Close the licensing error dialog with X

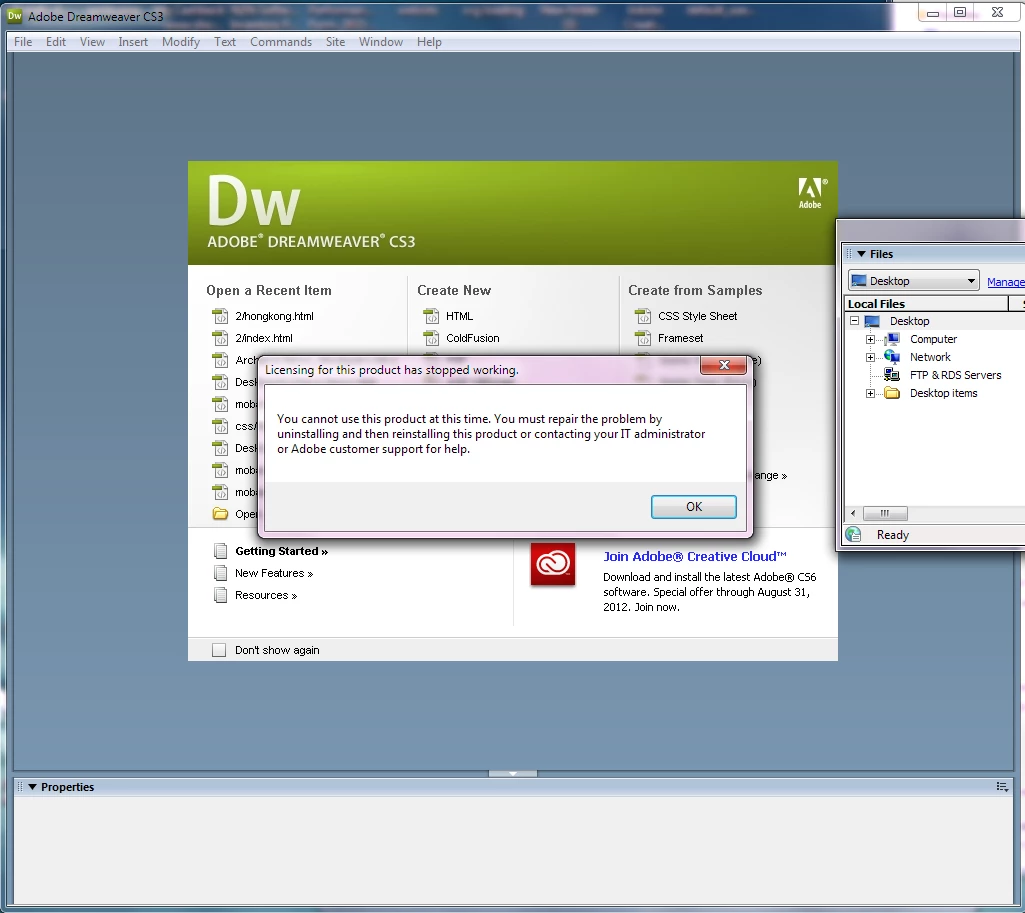724,365
